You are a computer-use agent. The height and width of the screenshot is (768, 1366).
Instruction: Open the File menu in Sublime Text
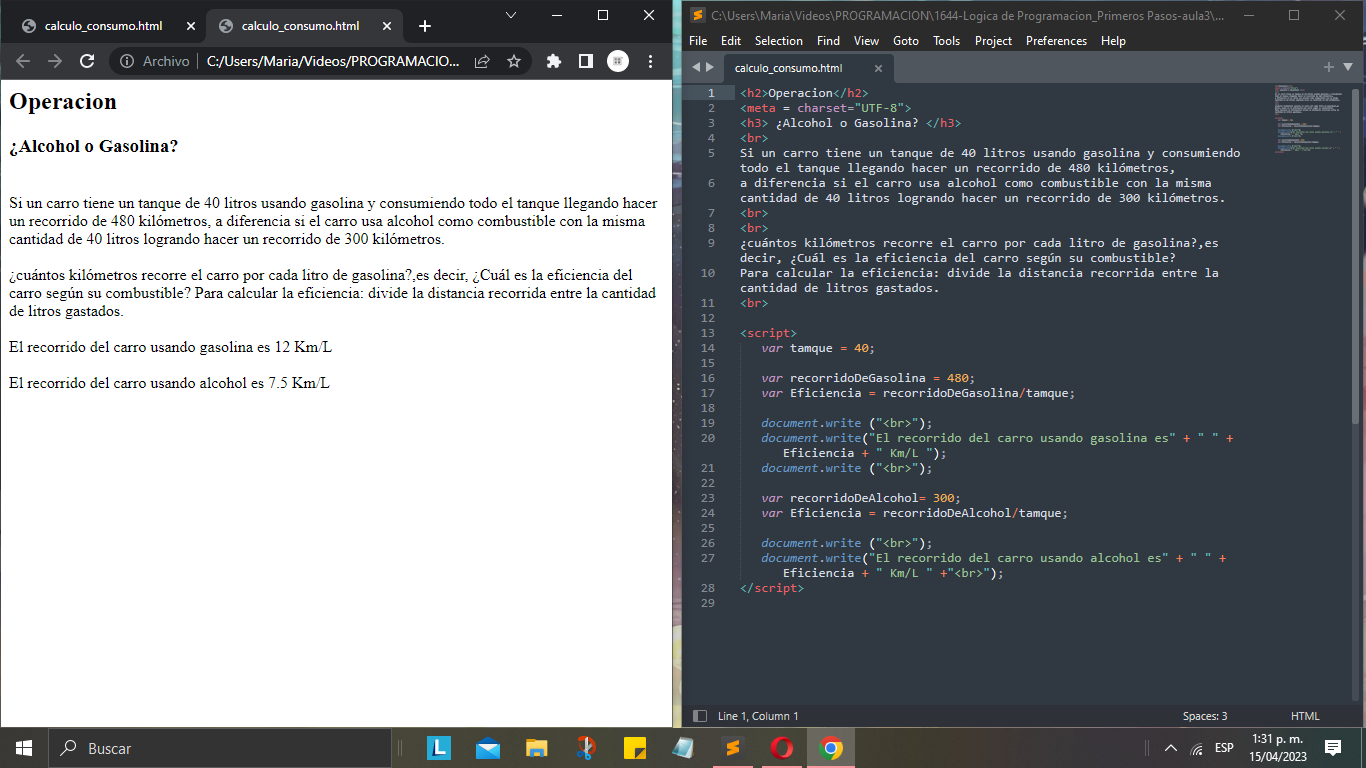[x=698, y=41]
